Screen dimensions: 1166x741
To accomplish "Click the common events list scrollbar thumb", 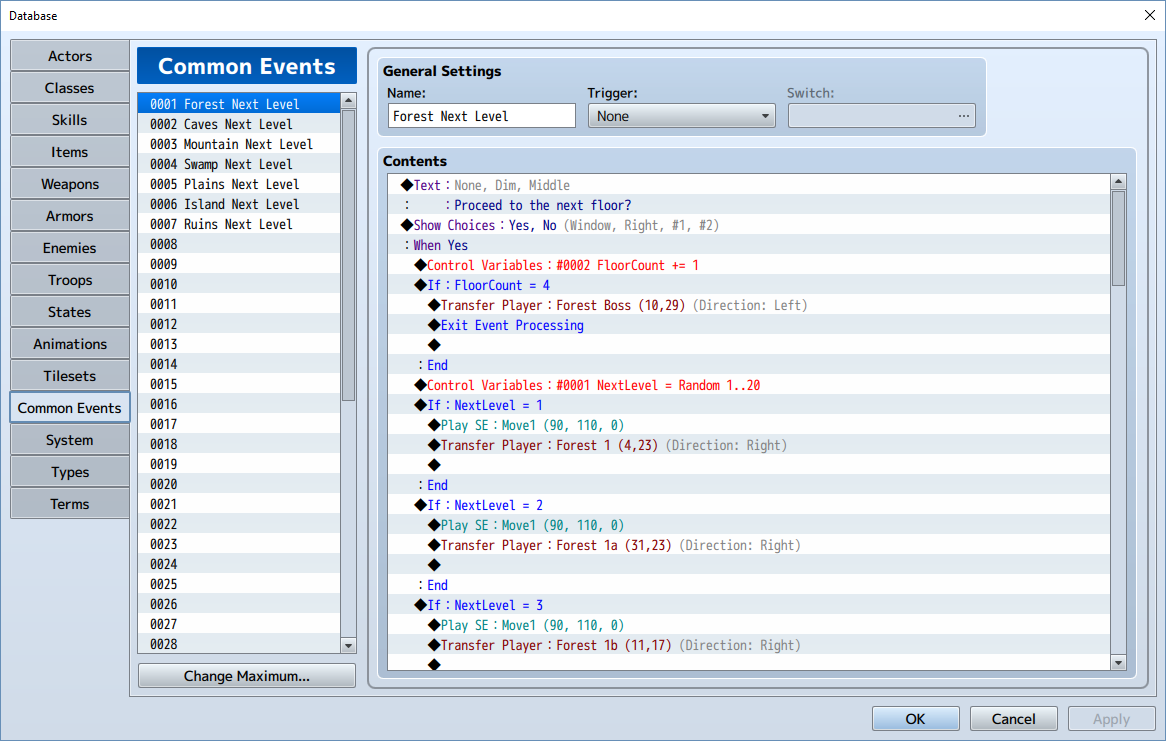I will [x=348, y=255].
